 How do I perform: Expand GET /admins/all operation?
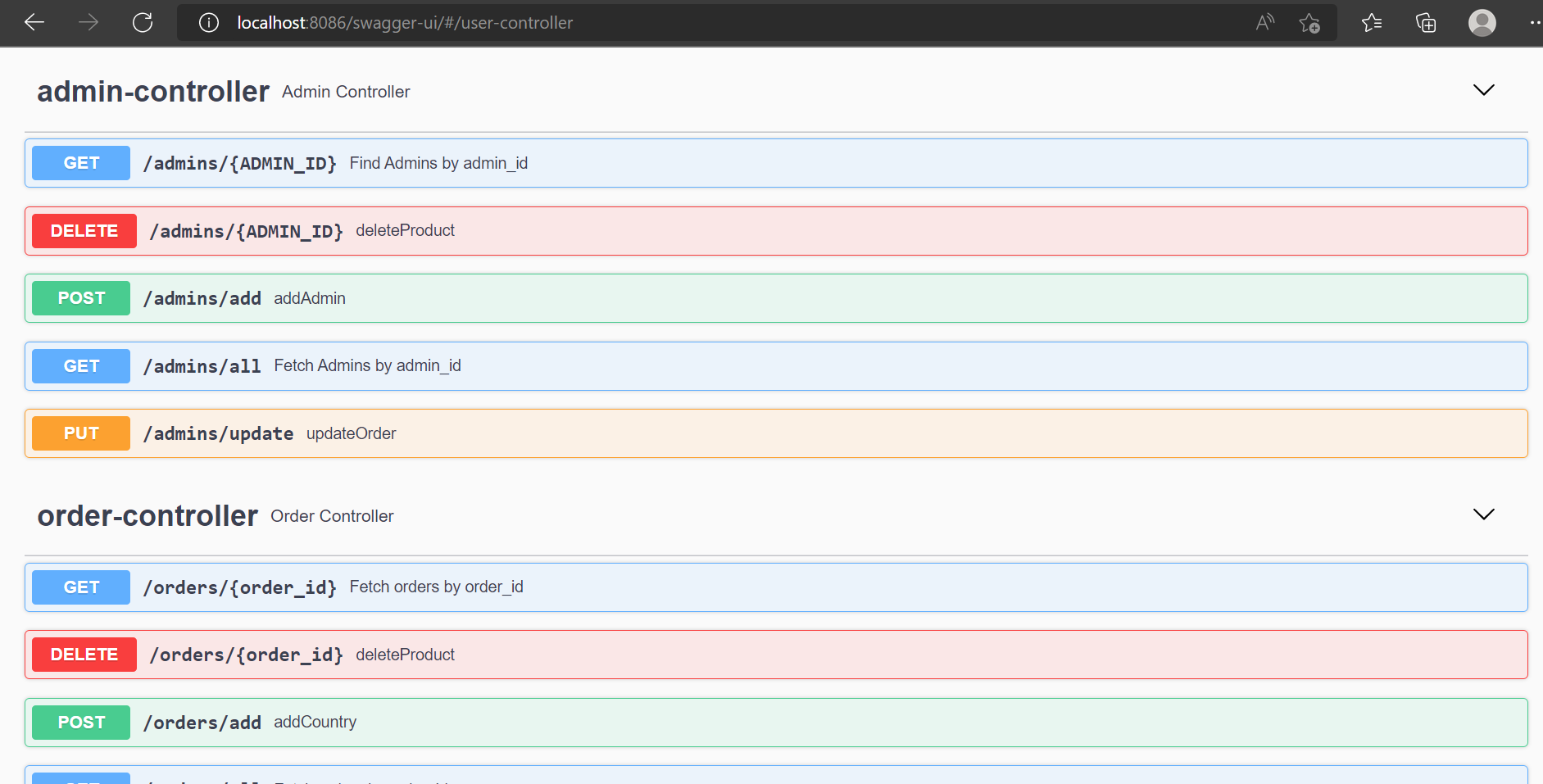(x=776, y=366)
